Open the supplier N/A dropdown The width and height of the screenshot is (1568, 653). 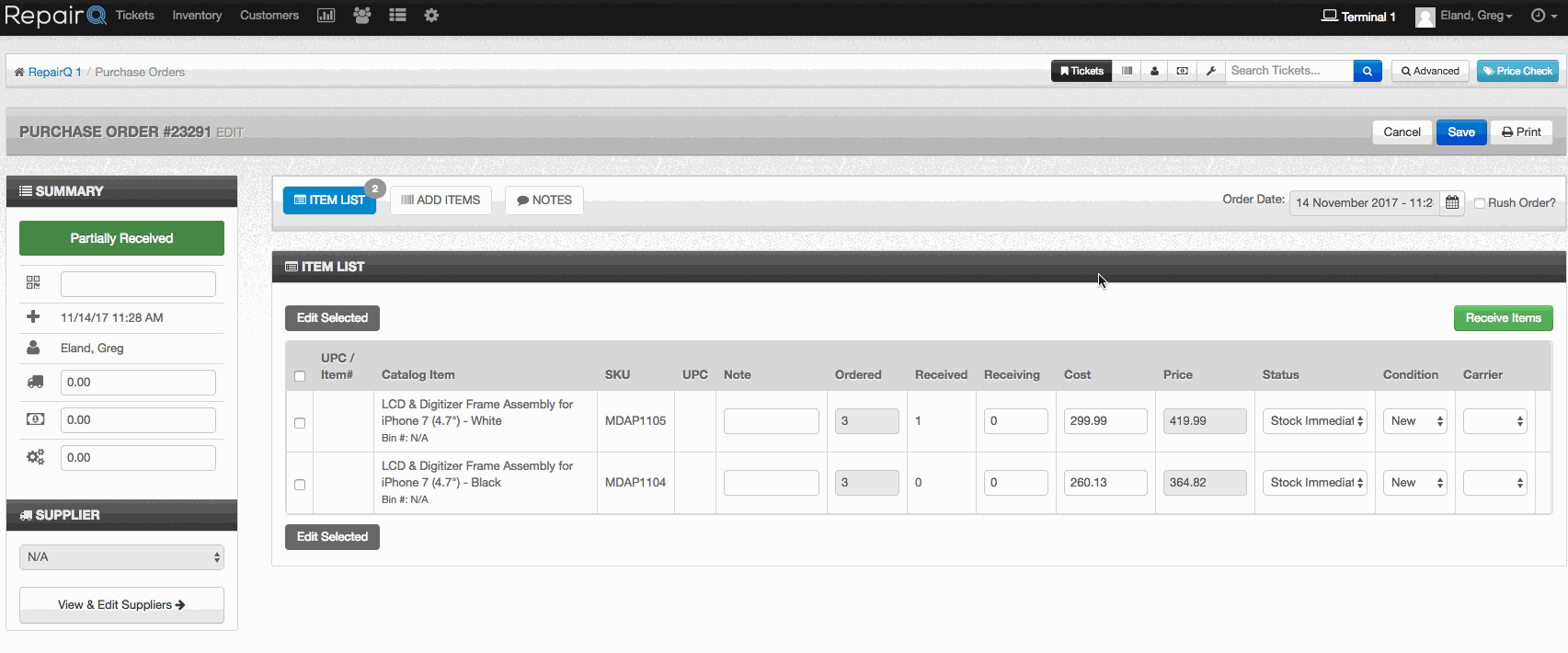pos(121,557)
